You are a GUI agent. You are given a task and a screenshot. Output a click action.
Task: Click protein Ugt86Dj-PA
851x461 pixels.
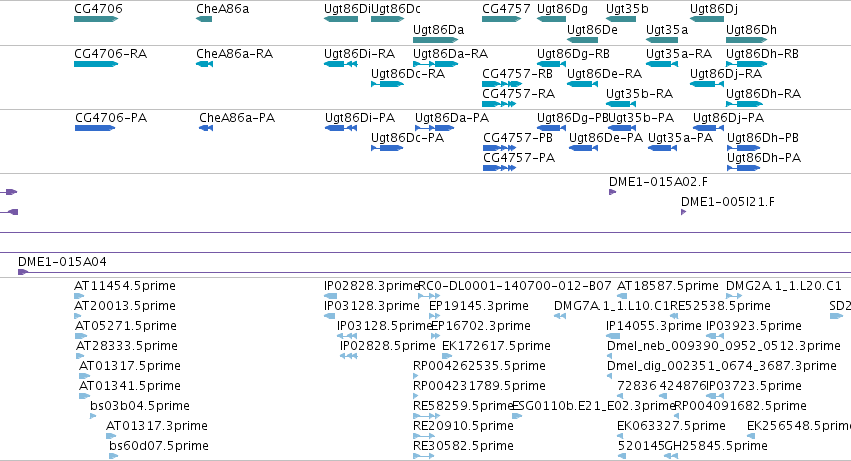tap(708, 128)
